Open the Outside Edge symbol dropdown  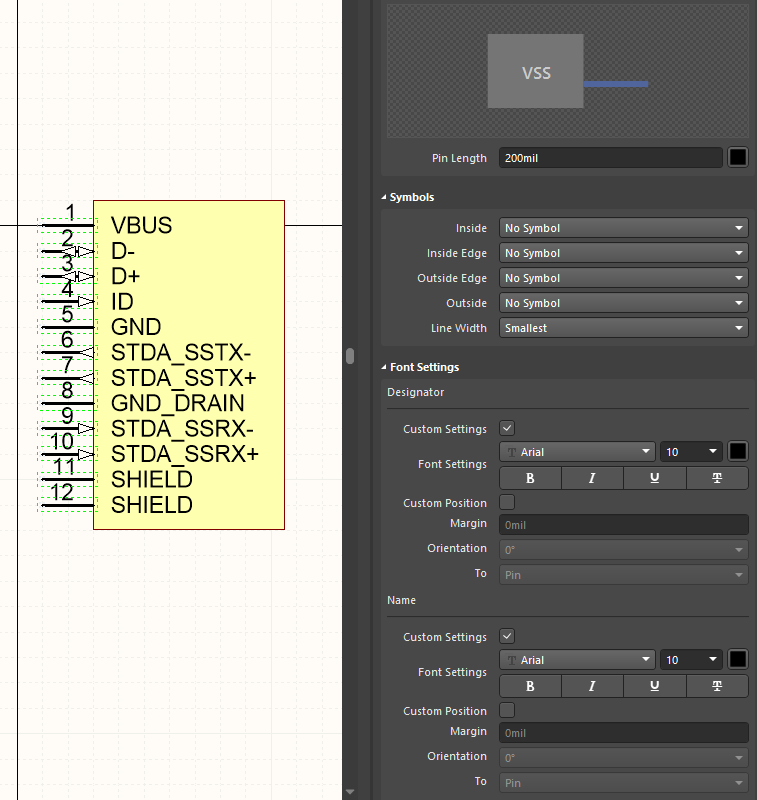pos(623,278)
